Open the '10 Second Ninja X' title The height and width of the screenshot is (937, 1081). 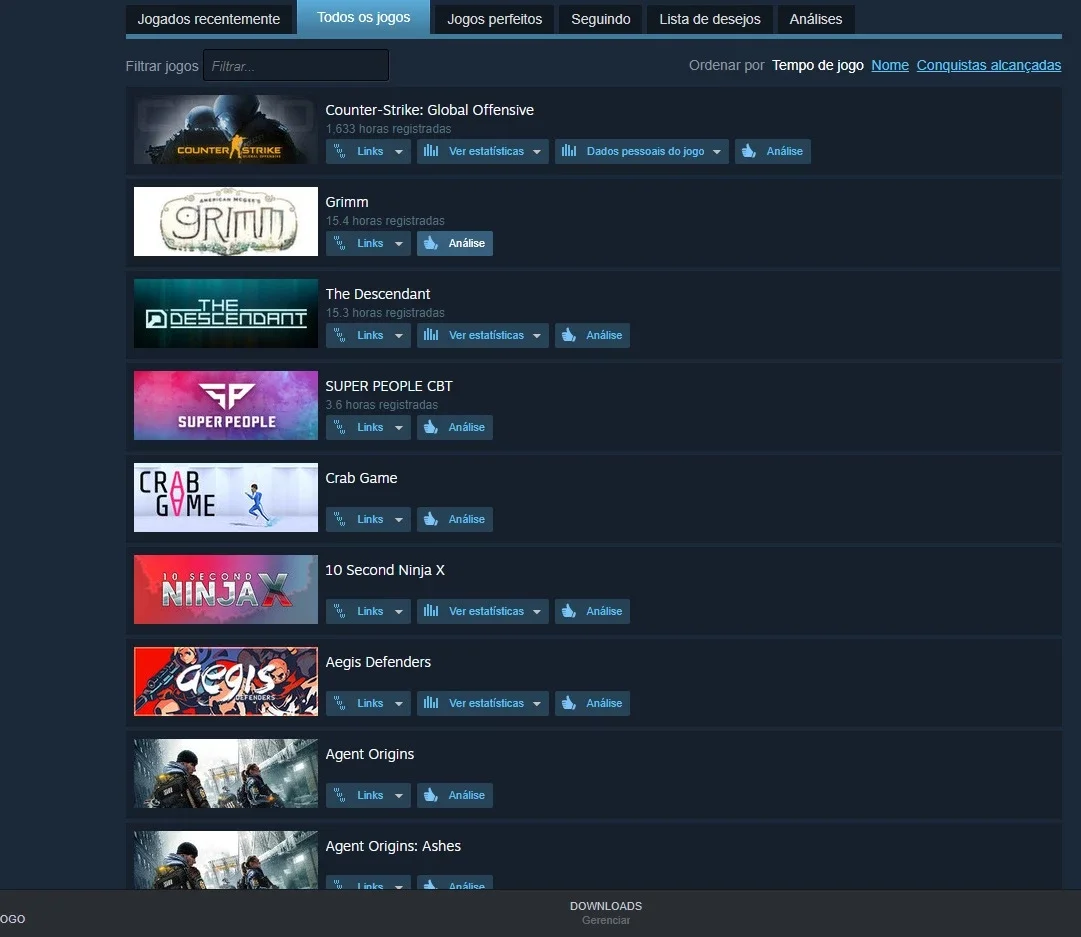(385, 570)
